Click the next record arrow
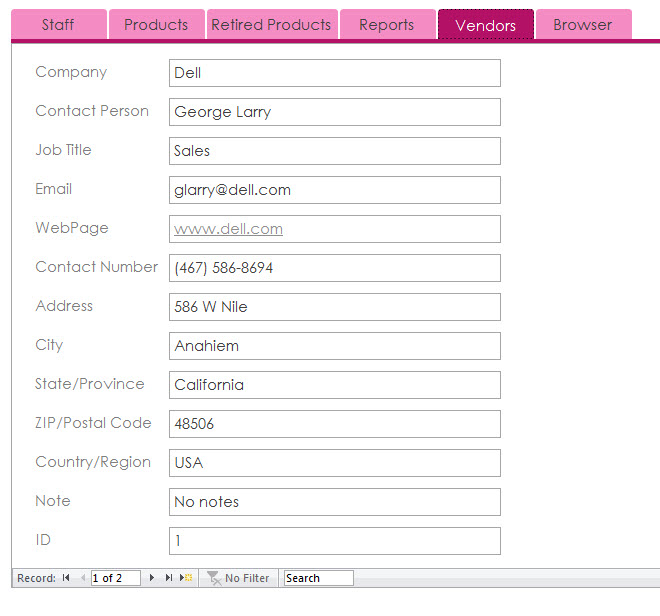 coord(152,578)
